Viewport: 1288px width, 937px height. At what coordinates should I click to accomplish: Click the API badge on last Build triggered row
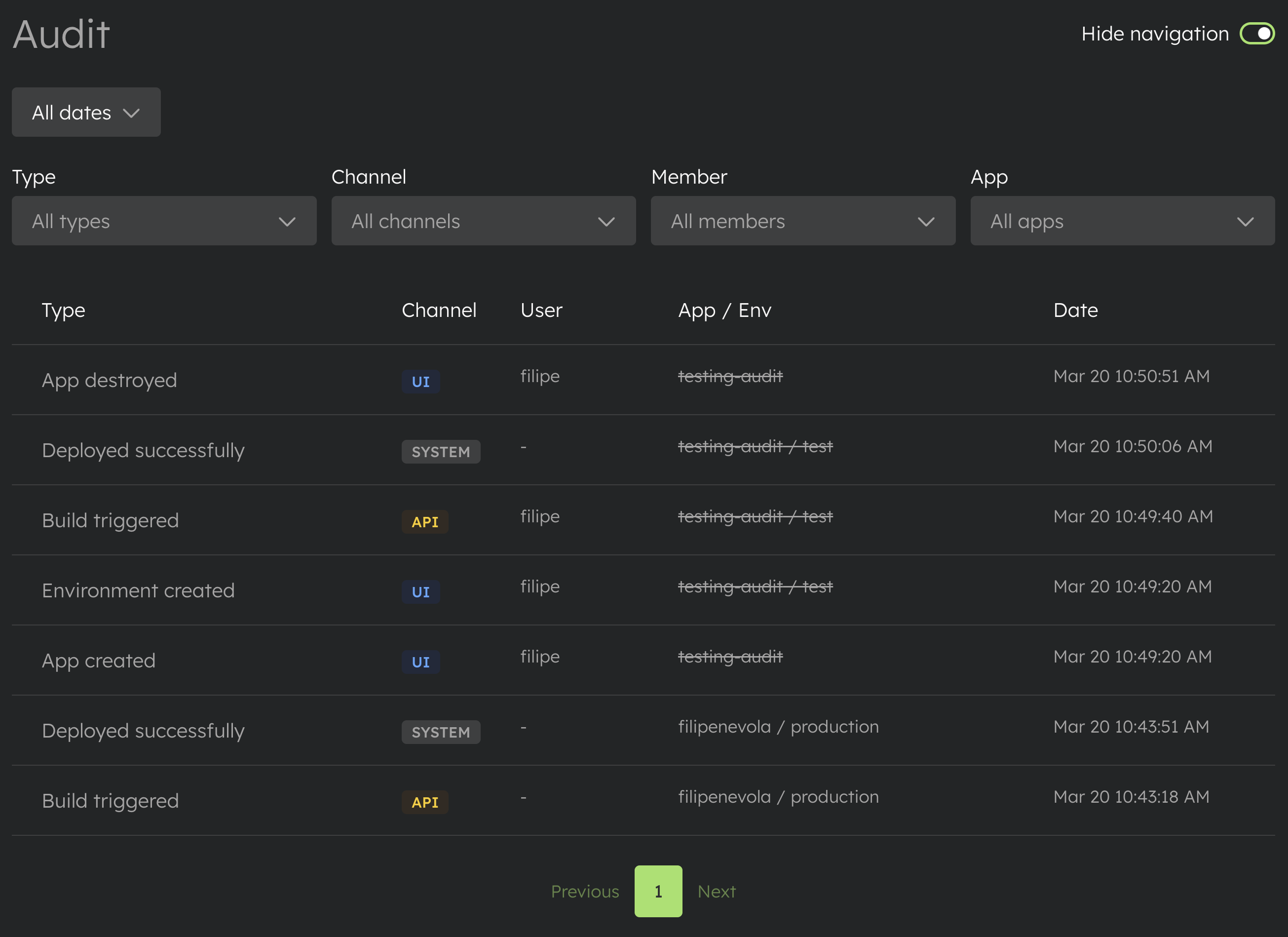coord(425,802)
